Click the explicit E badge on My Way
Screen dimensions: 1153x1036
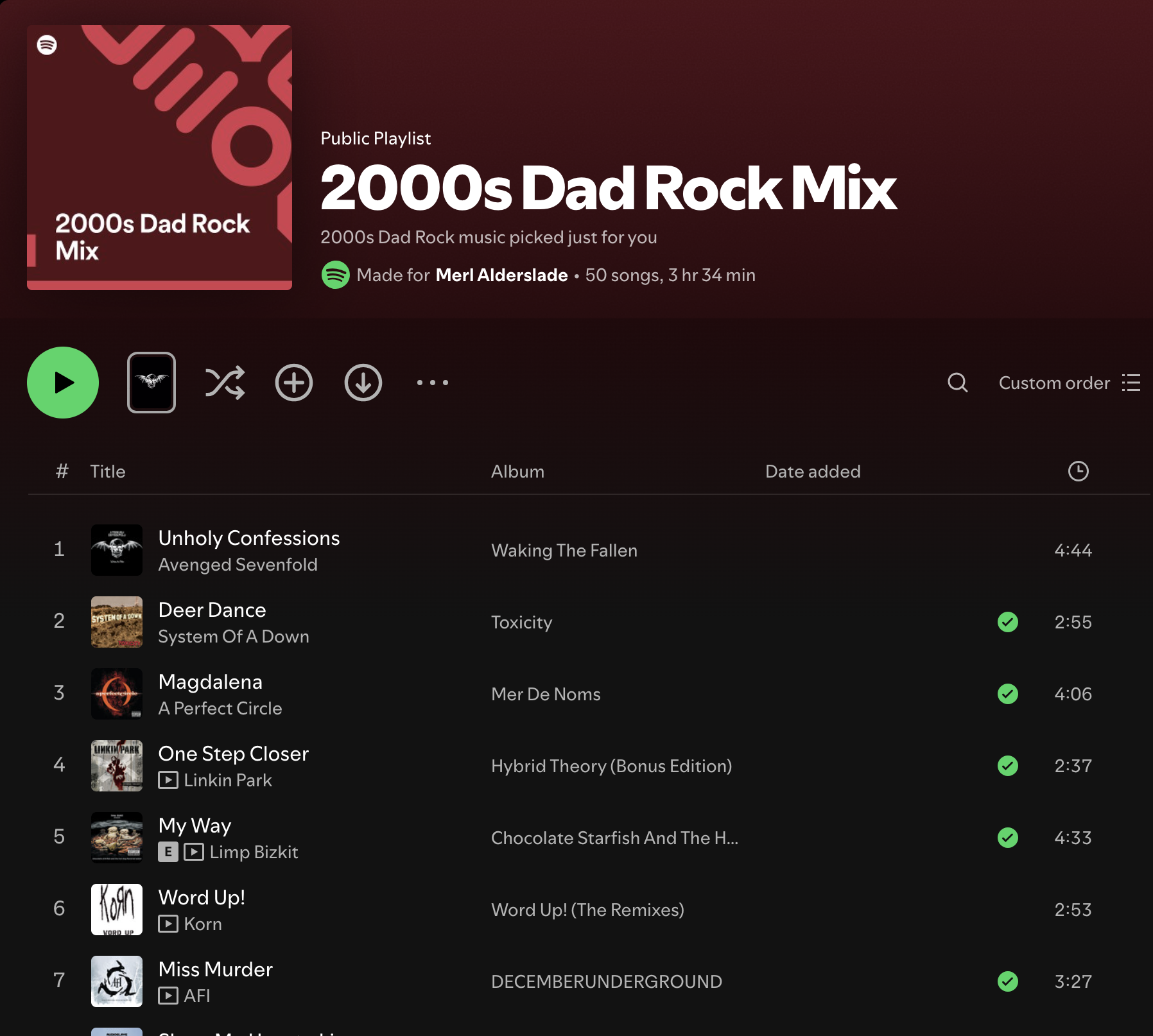tap(168, 852)
